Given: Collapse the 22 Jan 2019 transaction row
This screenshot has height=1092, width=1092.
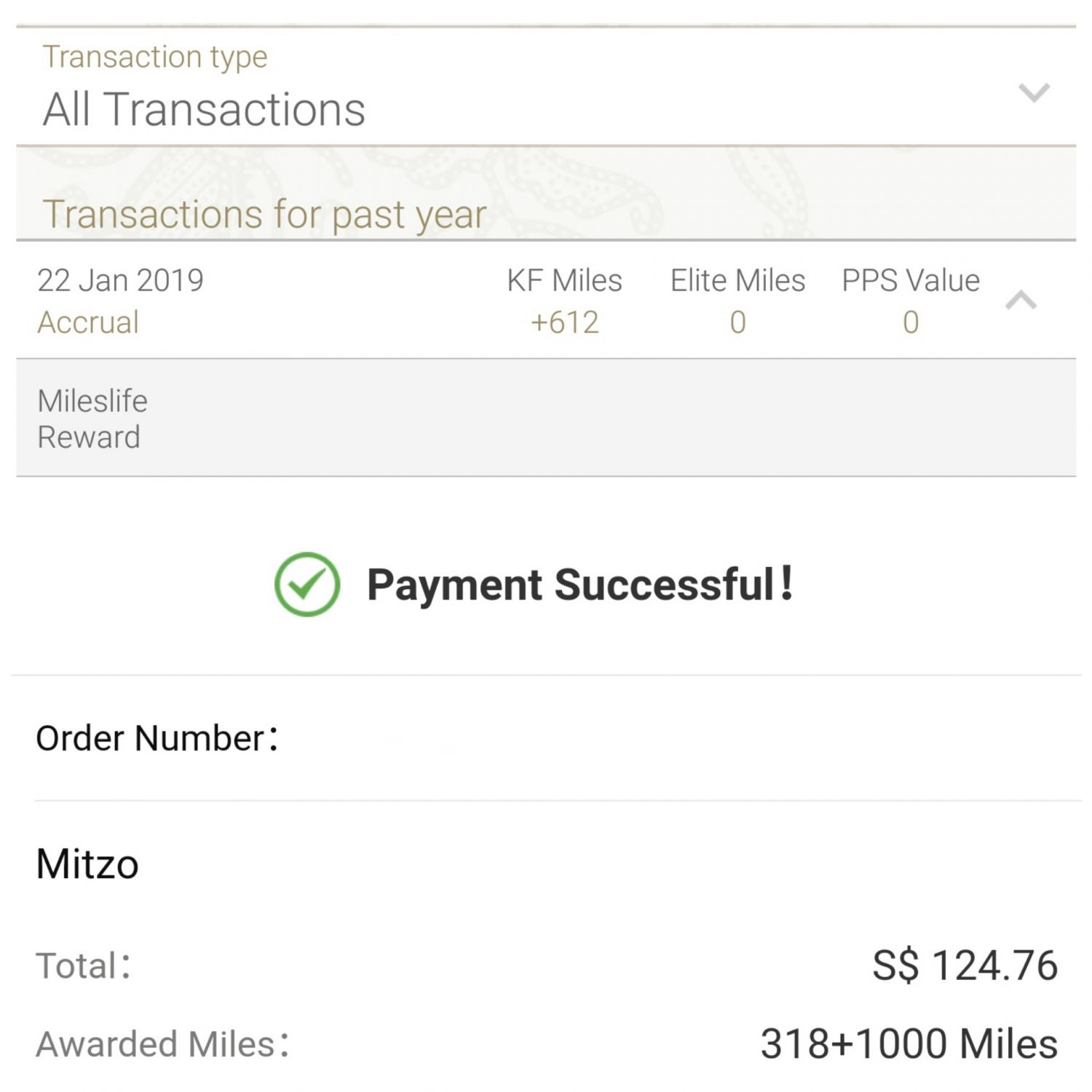Looking at the screenshot, I should pyautogui.click(x=1021, y=300).
